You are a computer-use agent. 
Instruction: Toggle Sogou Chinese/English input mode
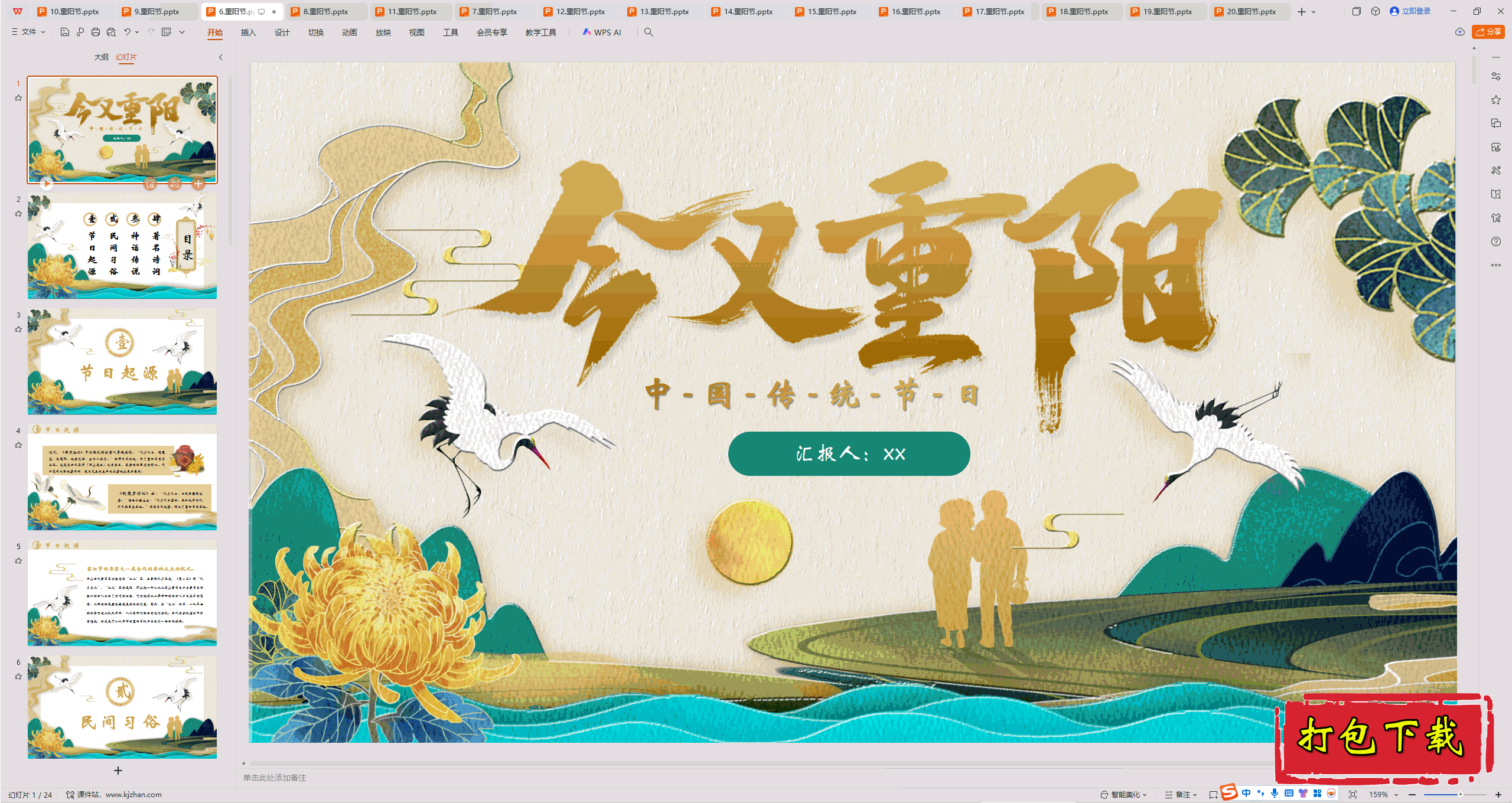(1246, 793)
